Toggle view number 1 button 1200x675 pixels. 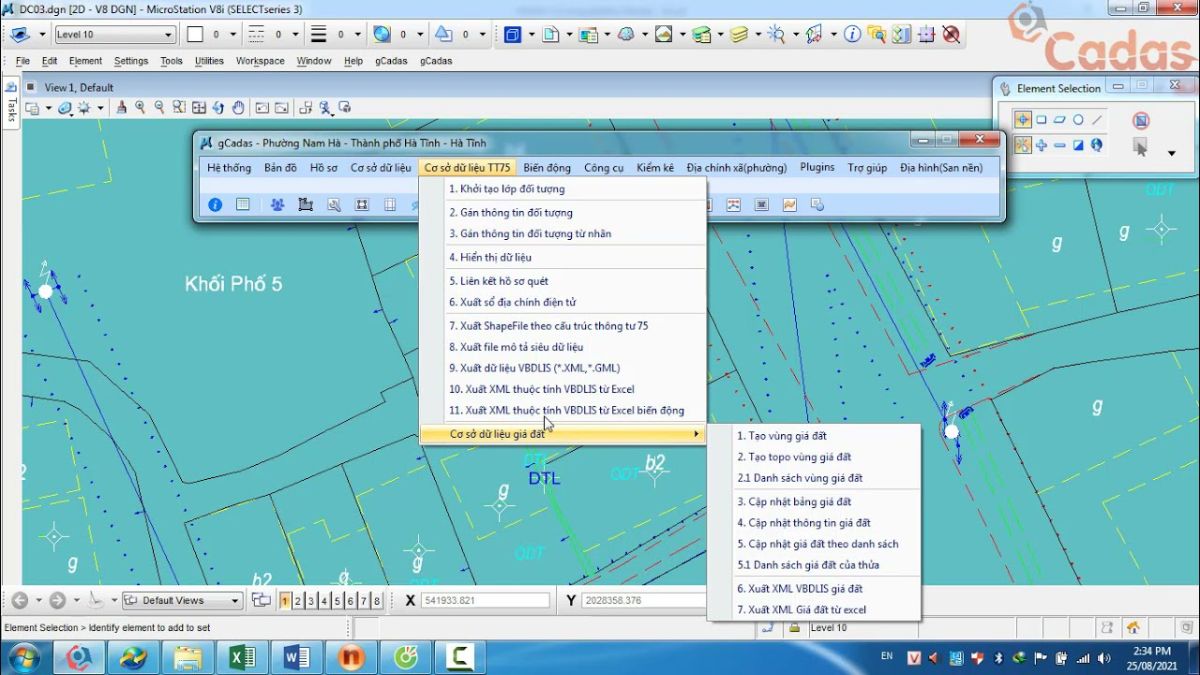coord(286,601)
